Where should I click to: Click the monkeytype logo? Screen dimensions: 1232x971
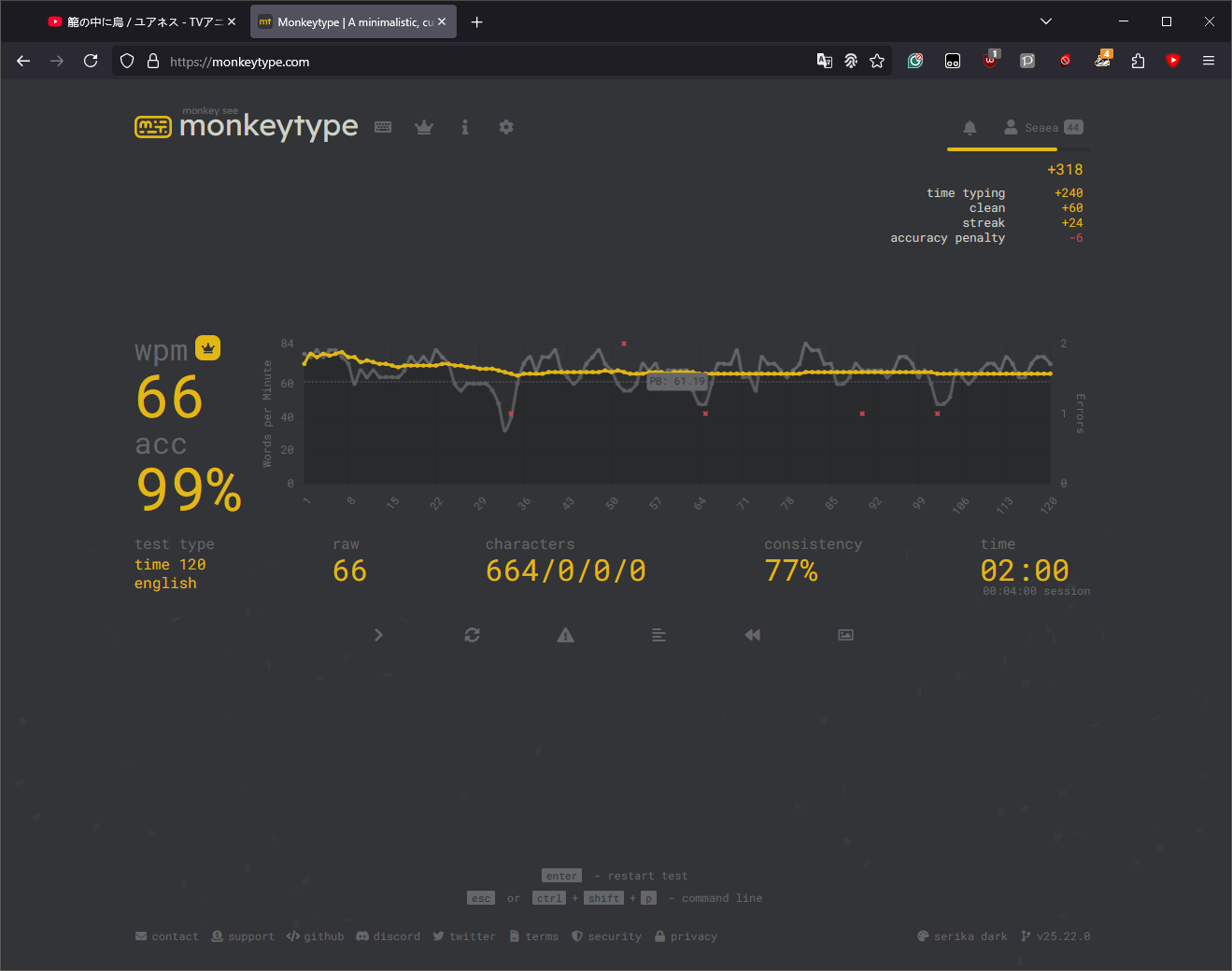point(247,125)
